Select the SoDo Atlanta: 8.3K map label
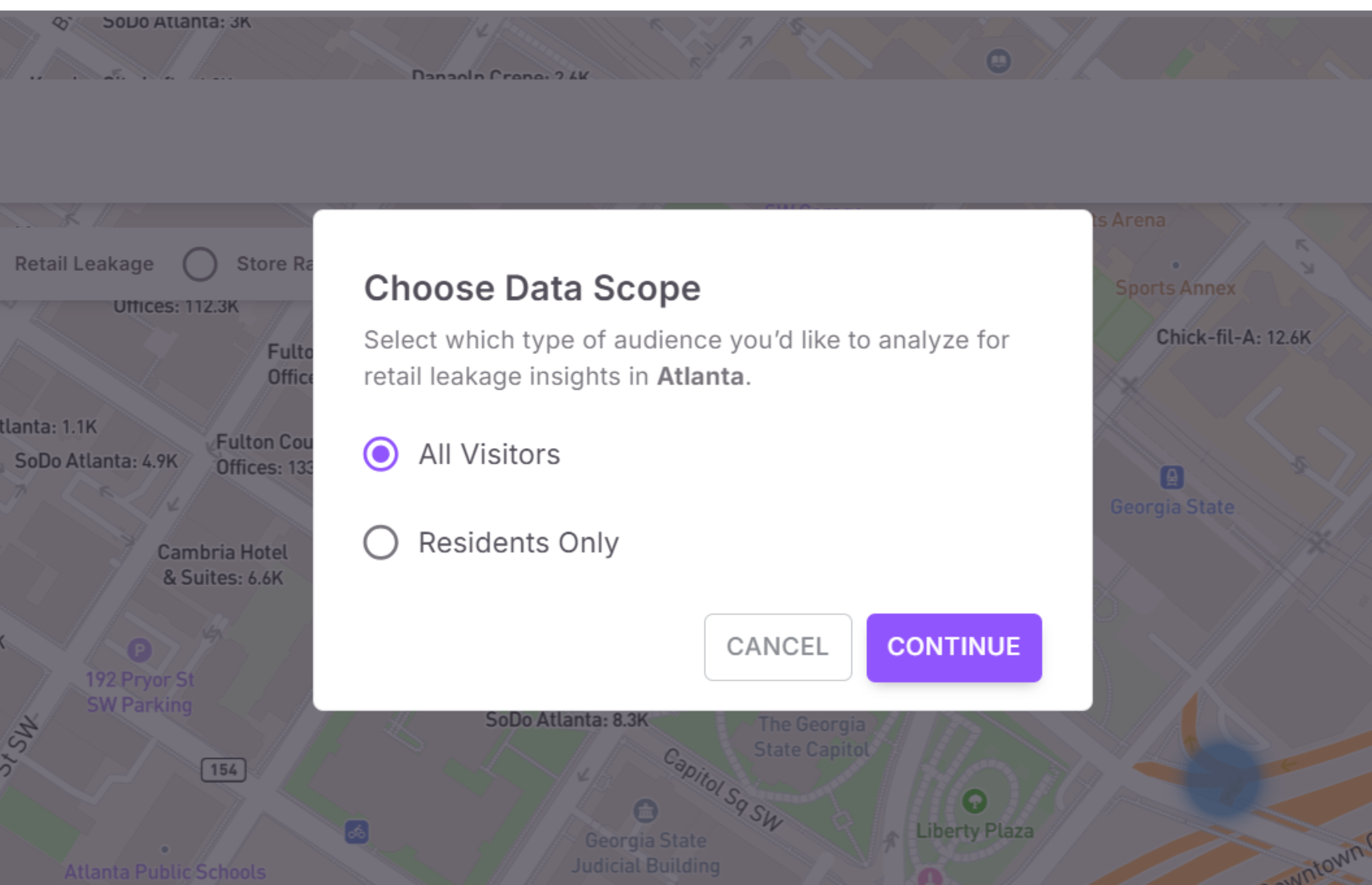Screen dimensions: 1372x885 pos(566,720)
